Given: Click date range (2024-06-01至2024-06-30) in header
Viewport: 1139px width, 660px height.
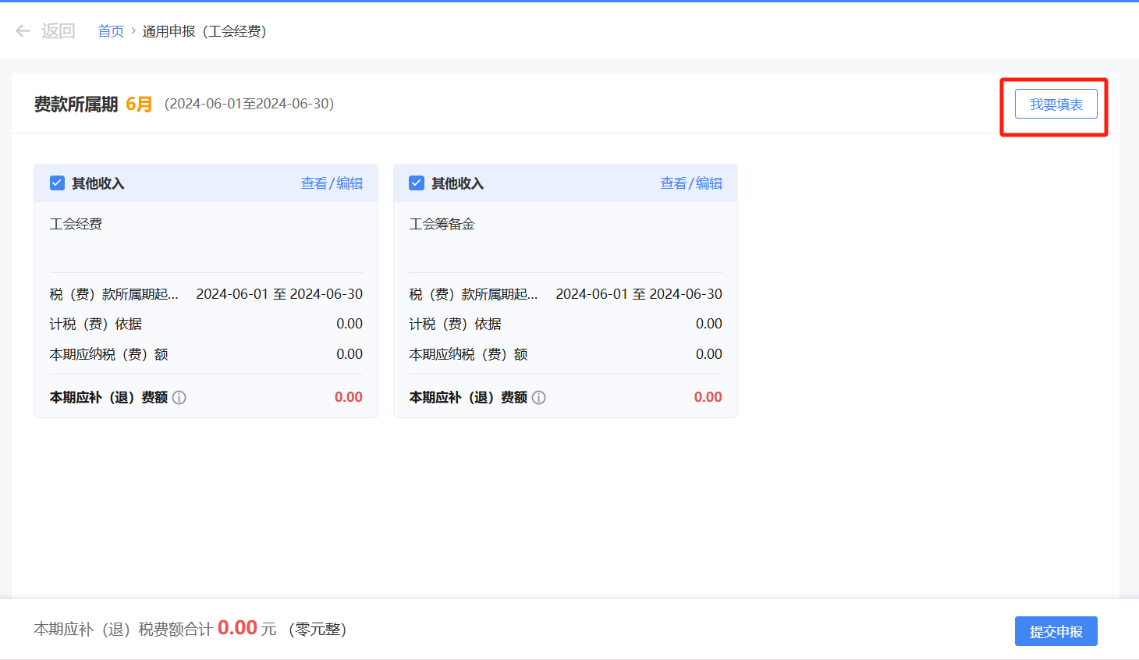Looking at the screenshot, I should pos(249,104).
